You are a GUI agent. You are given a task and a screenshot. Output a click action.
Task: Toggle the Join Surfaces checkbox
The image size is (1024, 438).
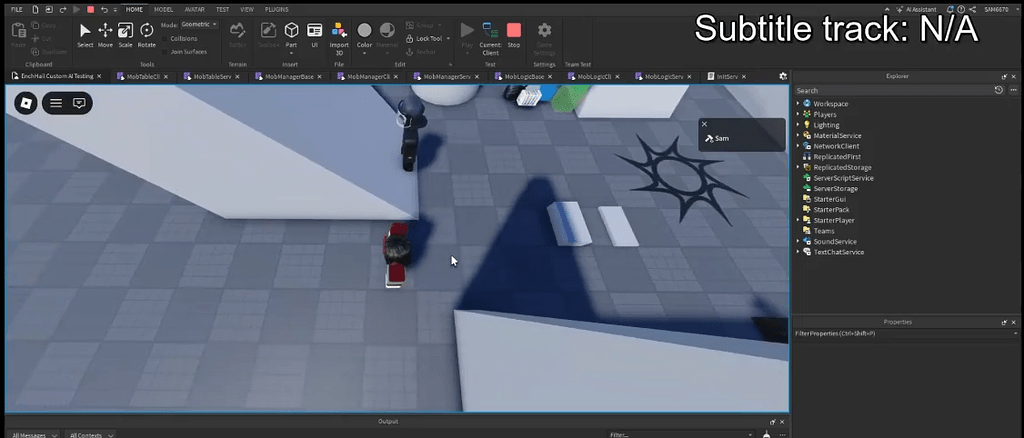[x=165, y=51]
